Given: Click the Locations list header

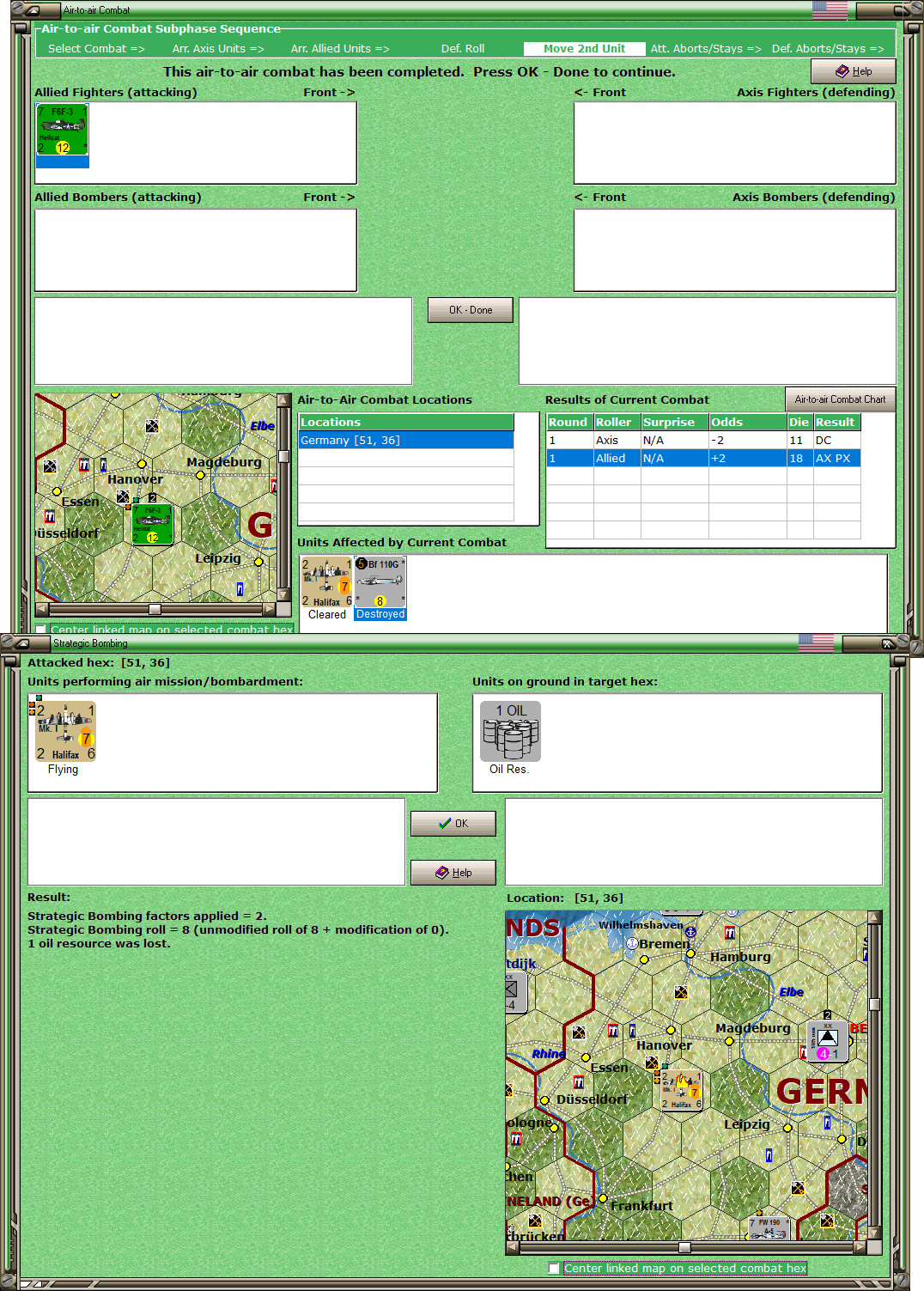Looking at the screenshot, I should click(406, 423).
